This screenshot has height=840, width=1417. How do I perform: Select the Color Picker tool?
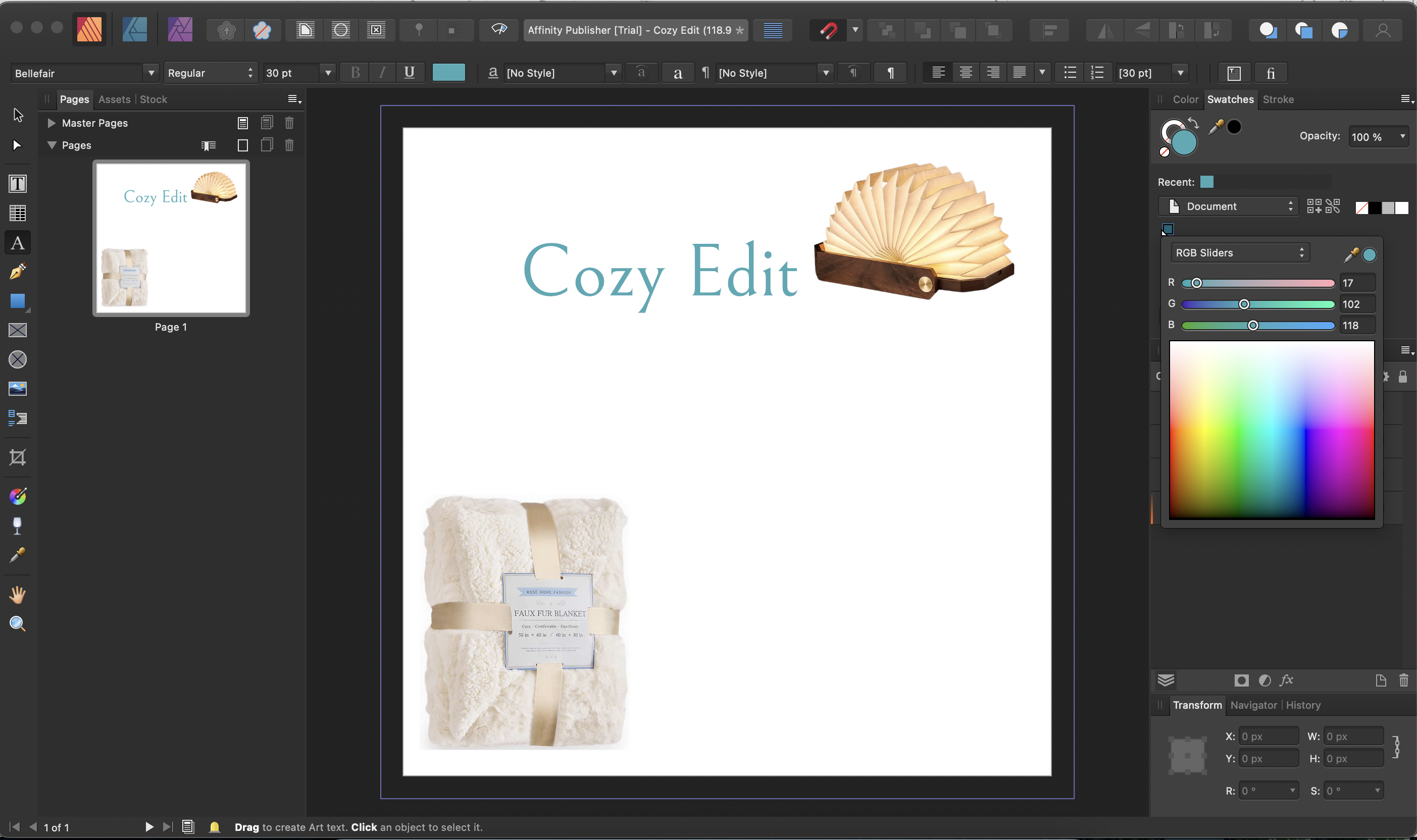tap(18, 555)
